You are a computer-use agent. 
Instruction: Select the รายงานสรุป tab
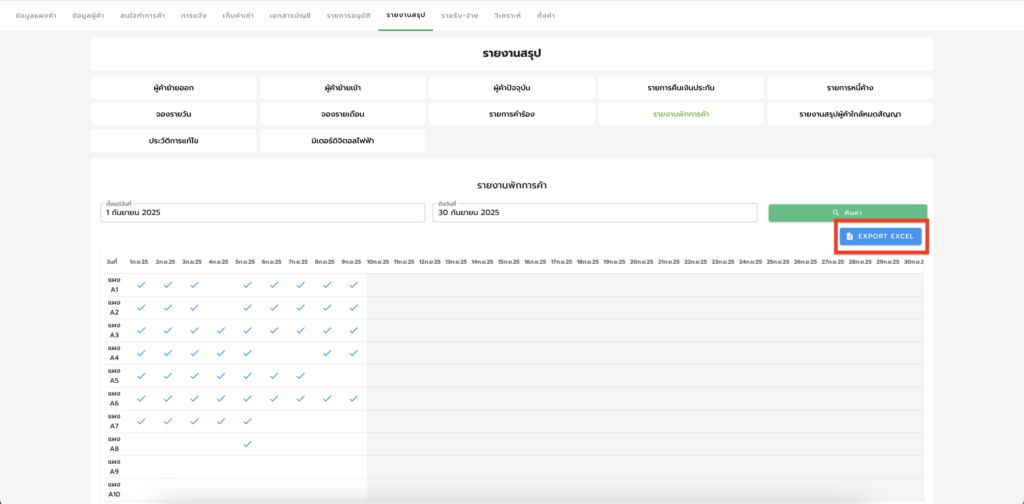point(406,14)
